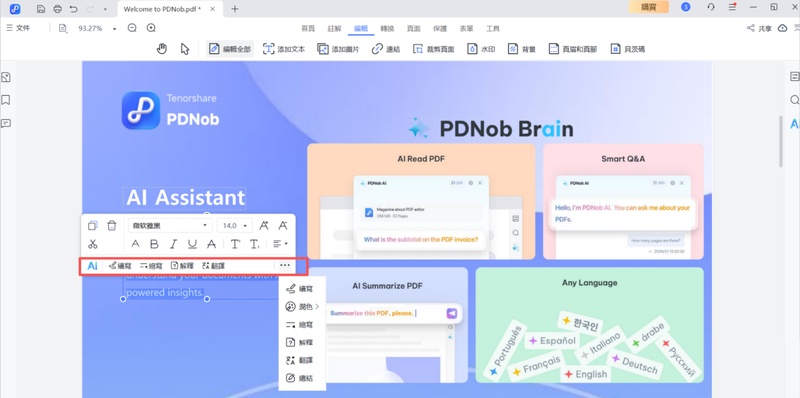Image resolution: width=800 pixels, height=398 pixels.
Task: Open the 微软雅黑 font dropdown
Action: (x=170, y=226)
